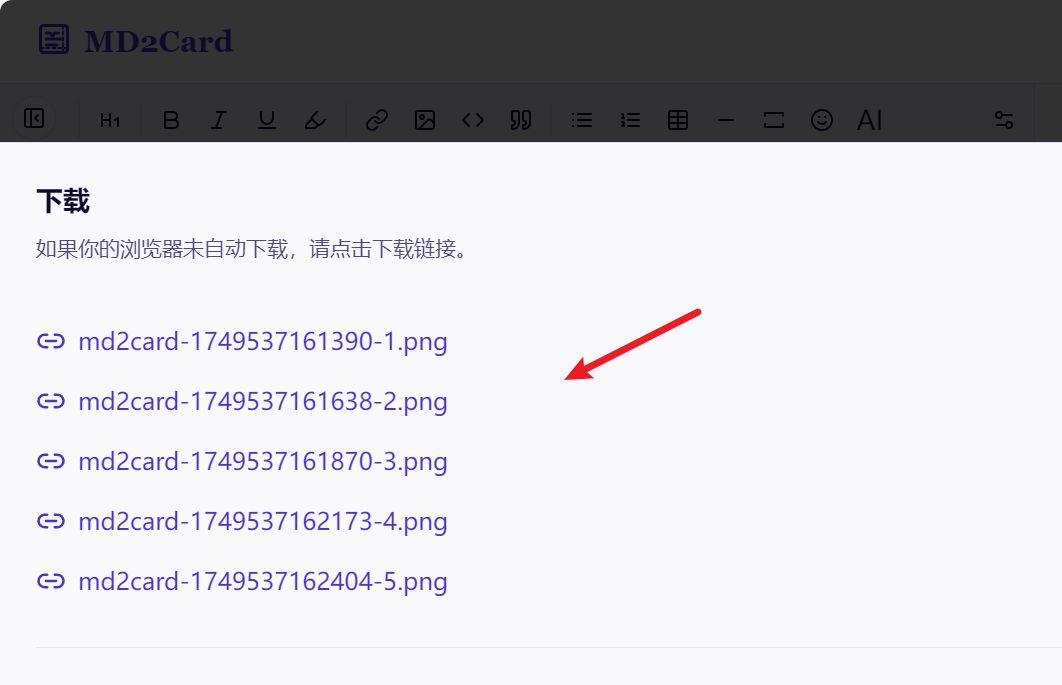Viewport: 1062px width, 685px height.
Task: Download md2card-1749537161390-1.png
Action: point(262,342)
